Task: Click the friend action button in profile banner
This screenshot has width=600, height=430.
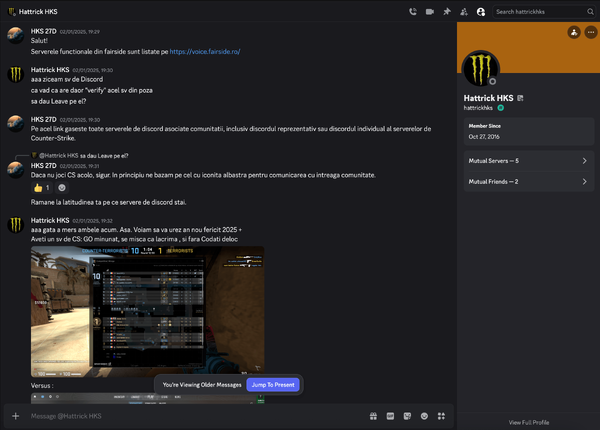Action: [x=574, y=33]
